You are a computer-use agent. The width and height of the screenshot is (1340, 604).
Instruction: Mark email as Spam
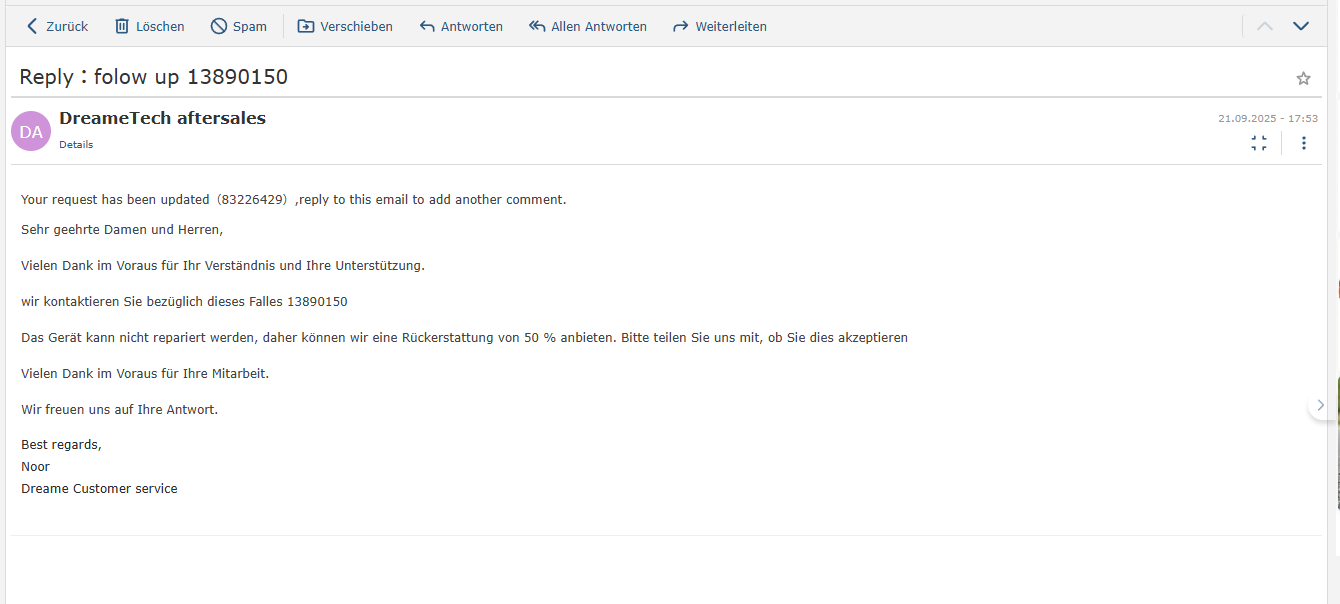tap(238, 26)
